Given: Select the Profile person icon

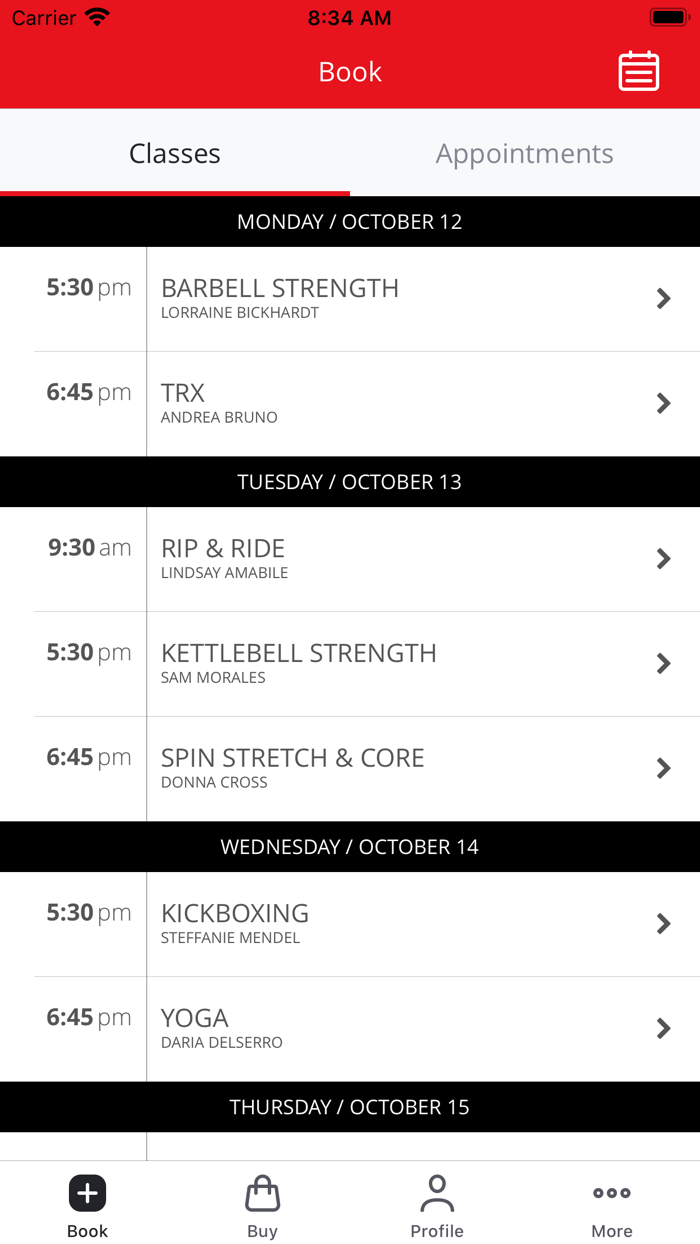Looking at the screenshot, I should click(x=437, y=1192).
